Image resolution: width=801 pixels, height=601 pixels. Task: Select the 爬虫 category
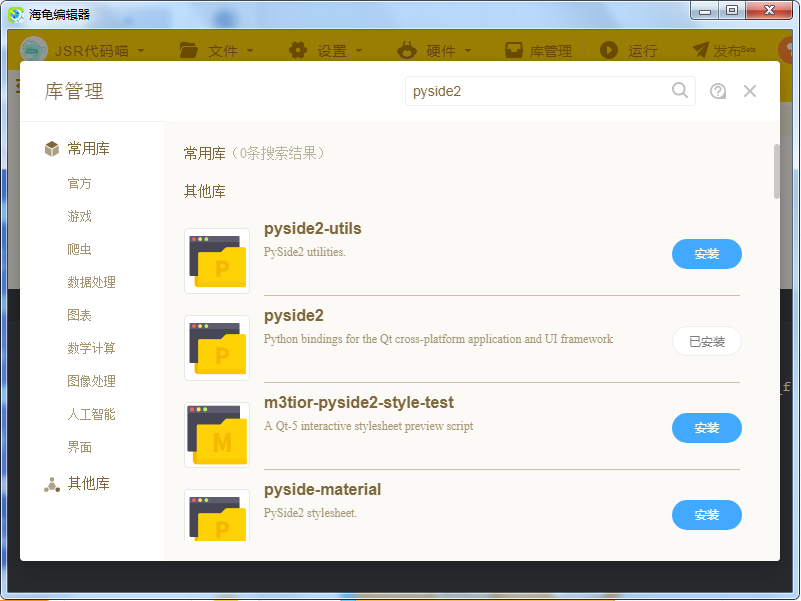(x=79, y=249)
